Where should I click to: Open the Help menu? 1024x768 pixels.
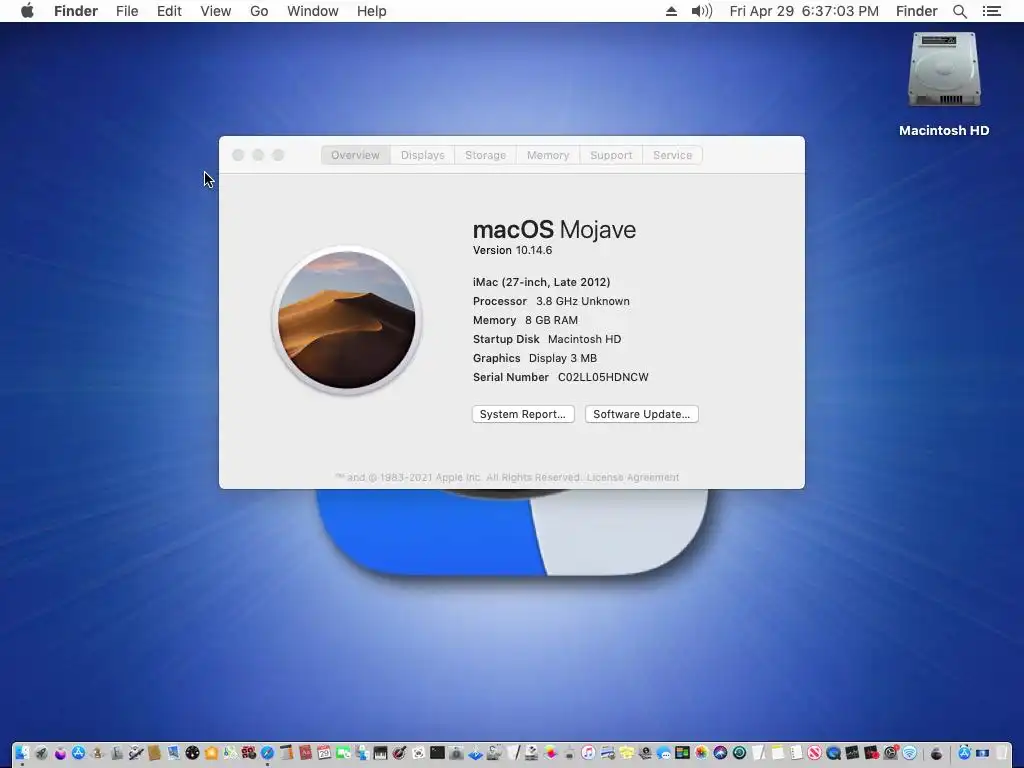(372, 11)
